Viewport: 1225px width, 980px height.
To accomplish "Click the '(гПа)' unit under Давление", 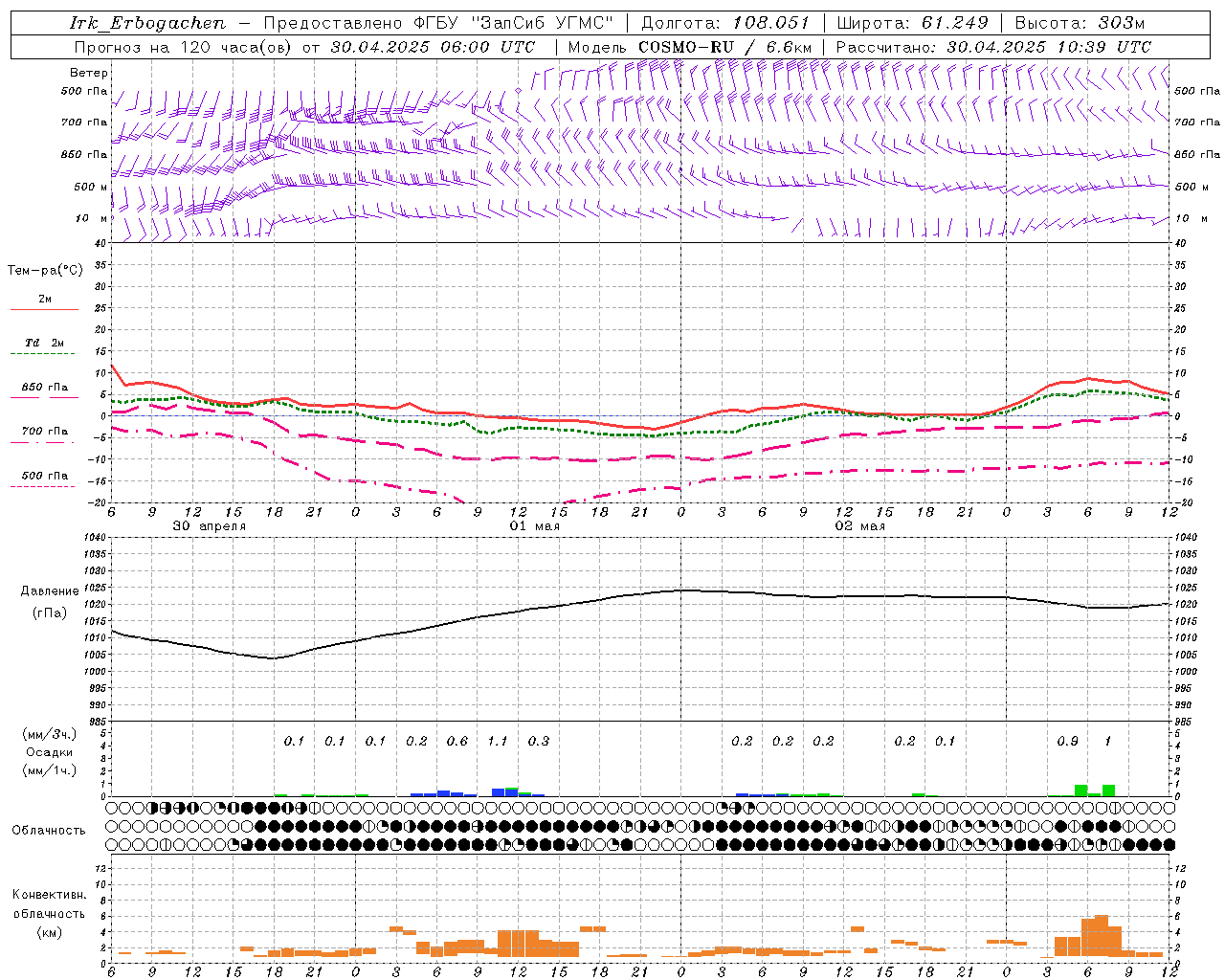I will 50,612.
